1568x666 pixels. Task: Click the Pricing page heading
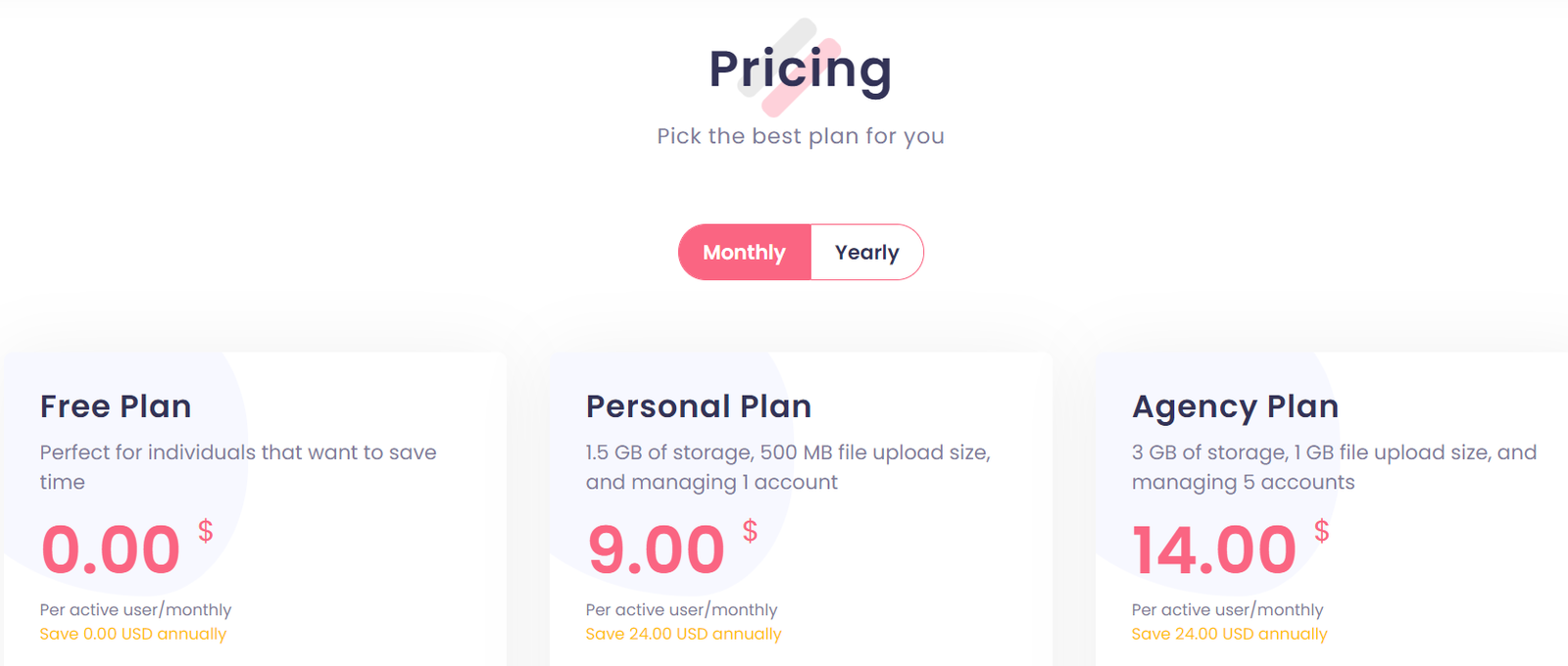coord(800,69)
